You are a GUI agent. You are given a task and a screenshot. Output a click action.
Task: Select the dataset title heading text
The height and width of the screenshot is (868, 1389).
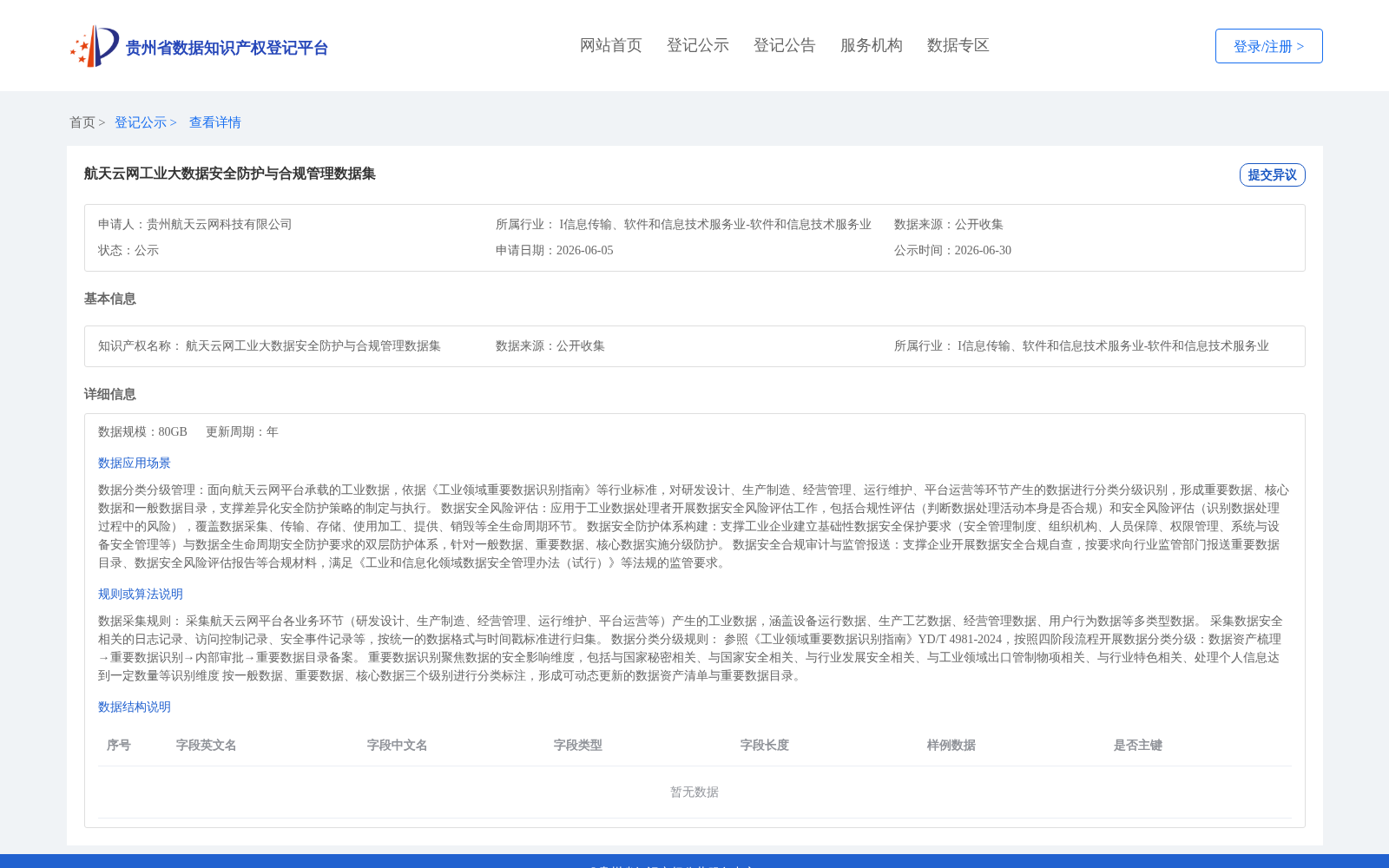coord(230,174)
